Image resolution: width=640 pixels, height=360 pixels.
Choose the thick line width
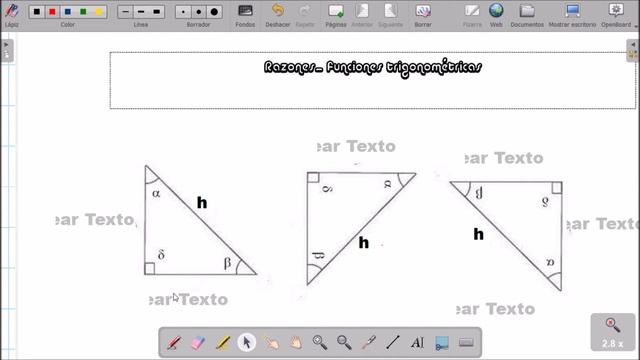point(157,12)
